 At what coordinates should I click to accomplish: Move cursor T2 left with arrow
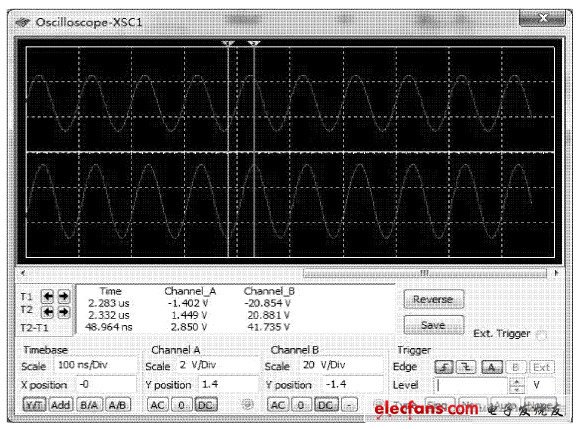click(48, 312)
